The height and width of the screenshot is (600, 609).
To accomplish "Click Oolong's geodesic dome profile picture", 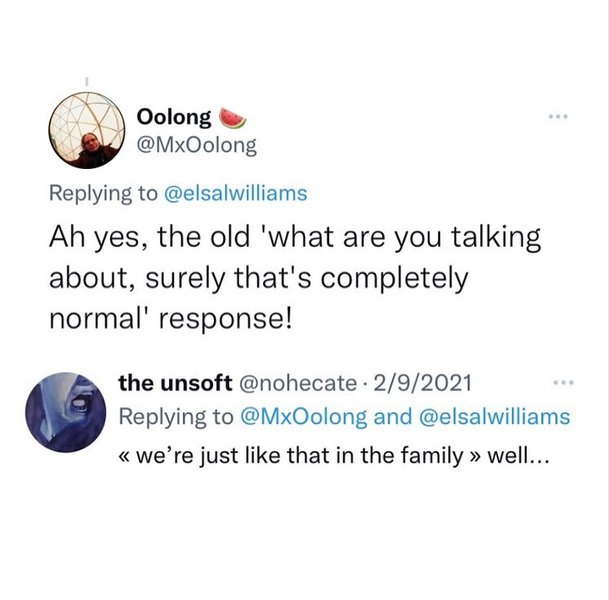I will (86, 132).
